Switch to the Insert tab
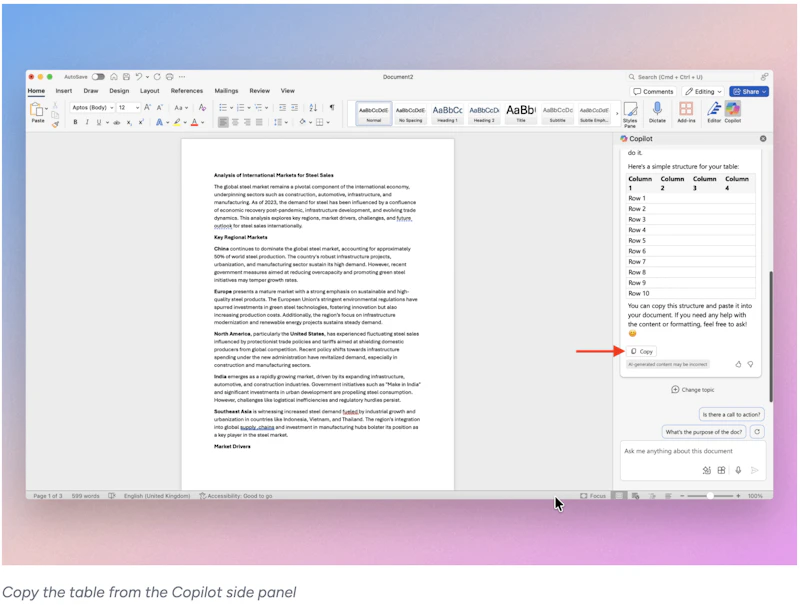This screenshot has width=800, height=605. pyautogui.click(x=64, y=91)
